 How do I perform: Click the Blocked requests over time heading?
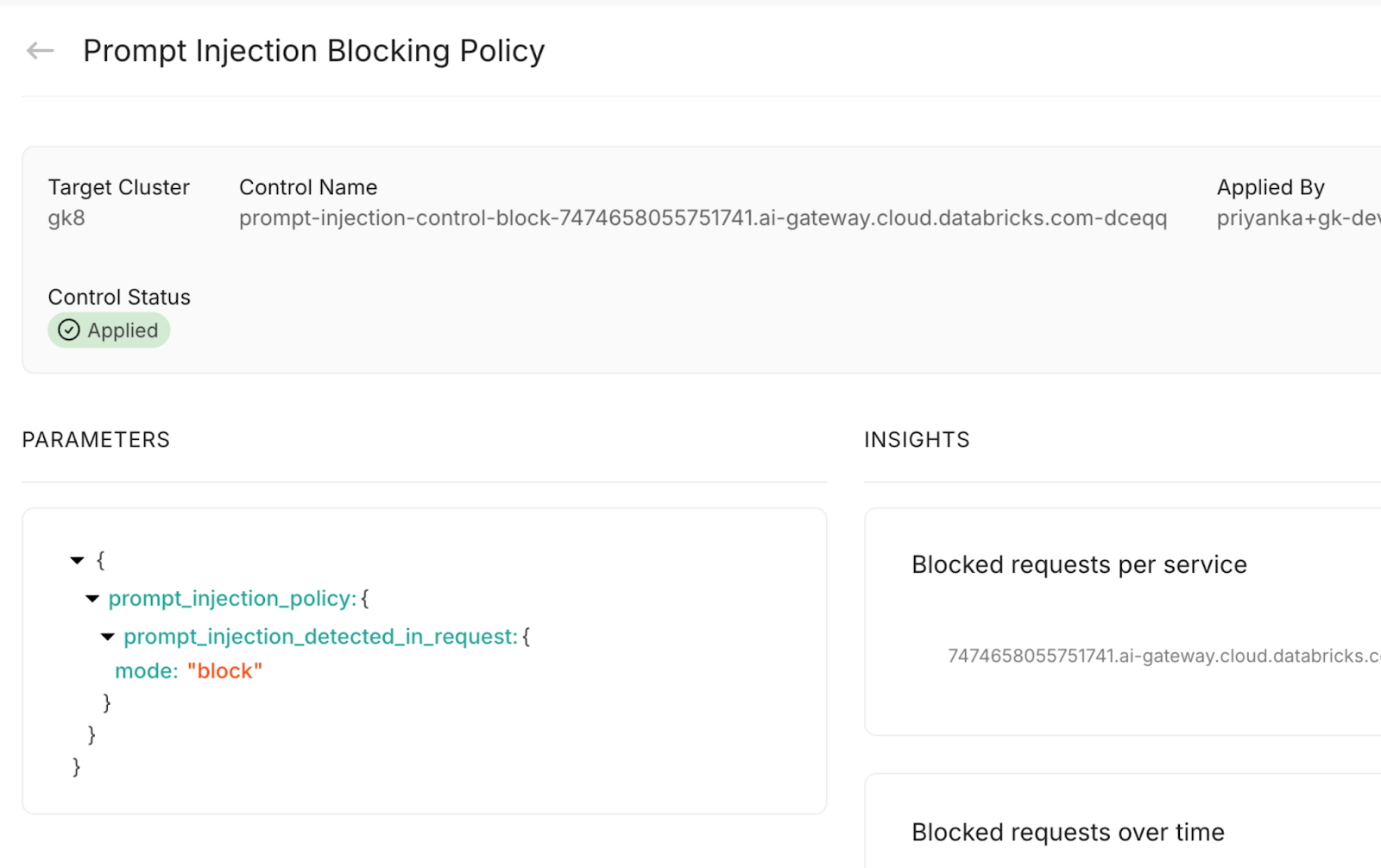[x=1068, y=833]
